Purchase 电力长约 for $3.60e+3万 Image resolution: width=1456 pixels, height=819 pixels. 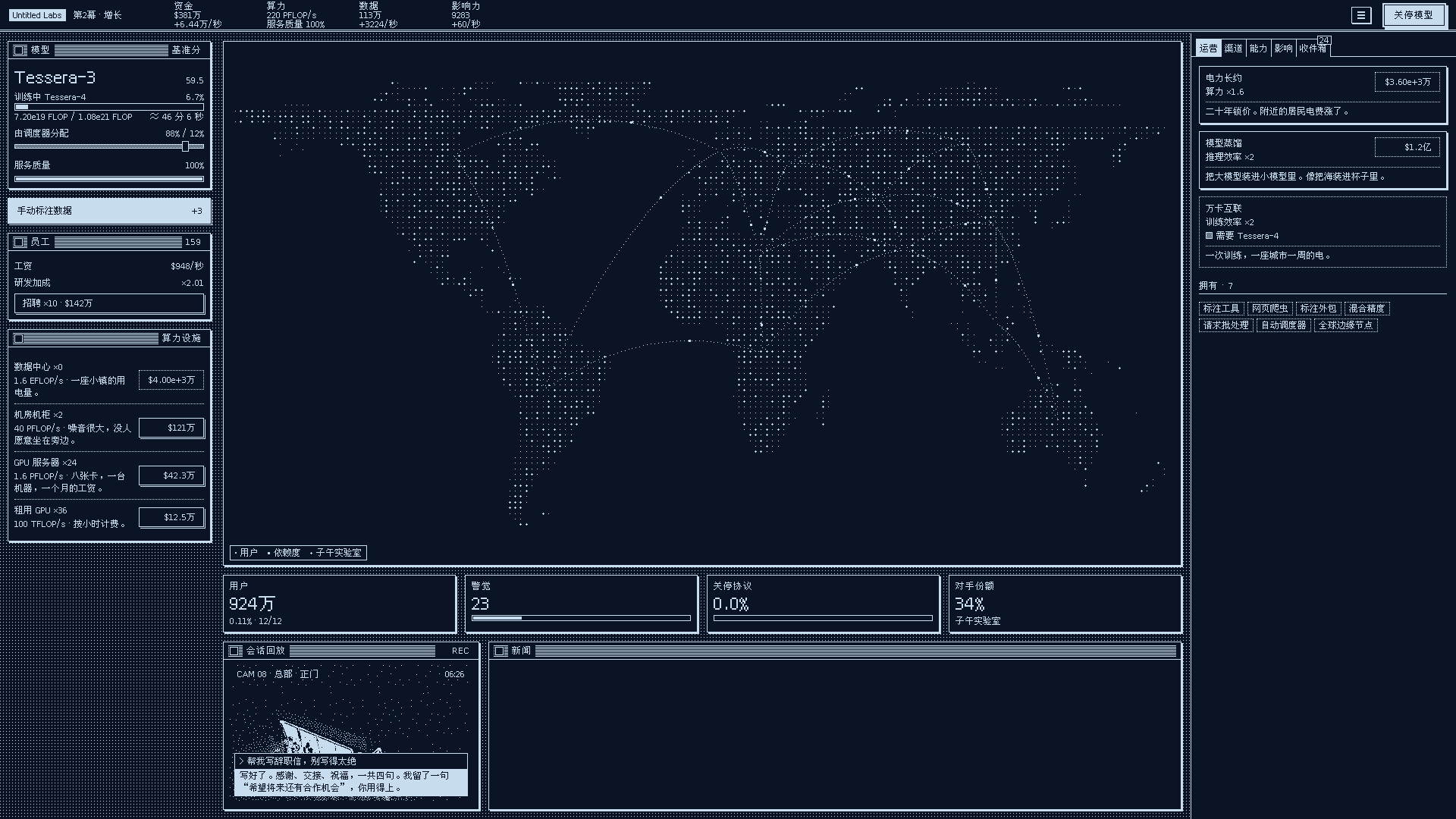[1407, 82]
